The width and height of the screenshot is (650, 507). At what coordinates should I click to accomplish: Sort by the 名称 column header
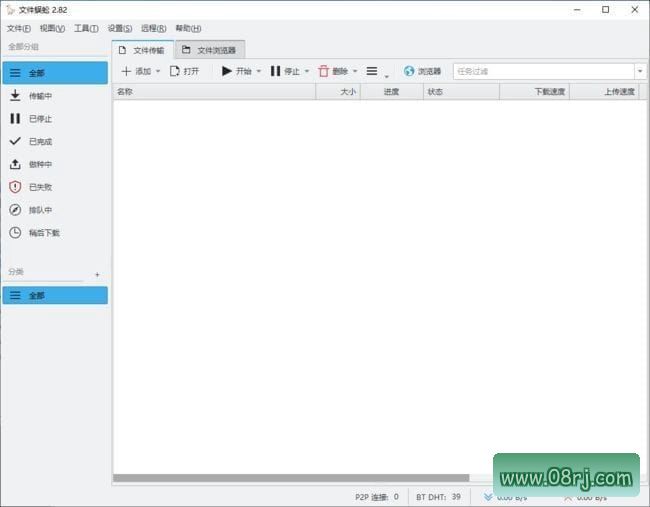[214, 92]
